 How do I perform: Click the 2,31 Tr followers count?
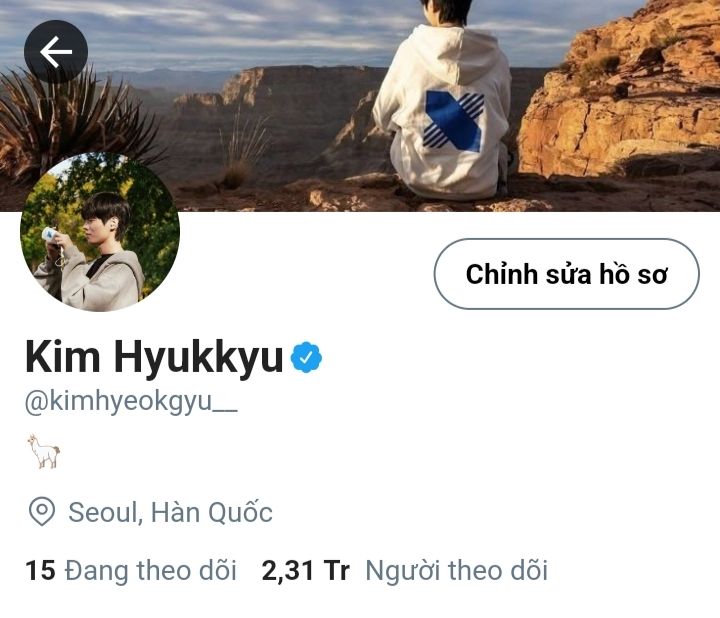(305, 571)
